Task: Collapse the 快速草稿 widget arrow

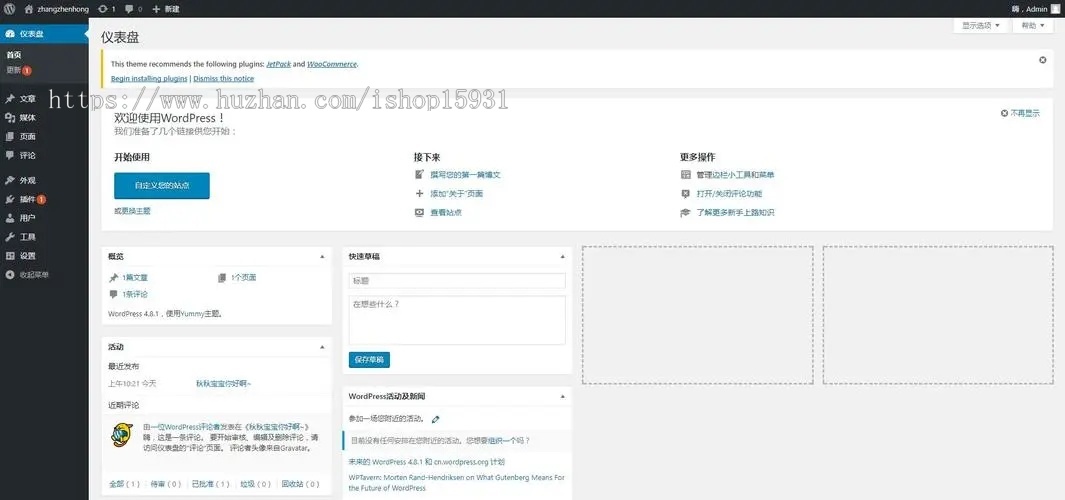Action: point(562,257)
